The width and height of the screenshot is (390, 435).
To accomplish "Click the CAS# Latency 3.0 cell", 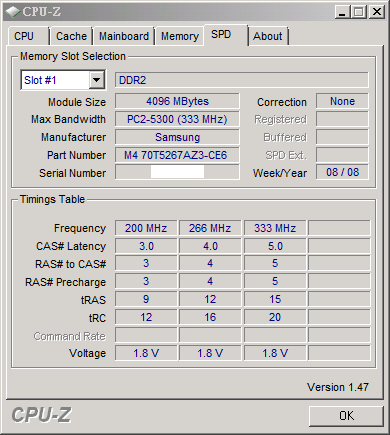I will coord(146,246).
